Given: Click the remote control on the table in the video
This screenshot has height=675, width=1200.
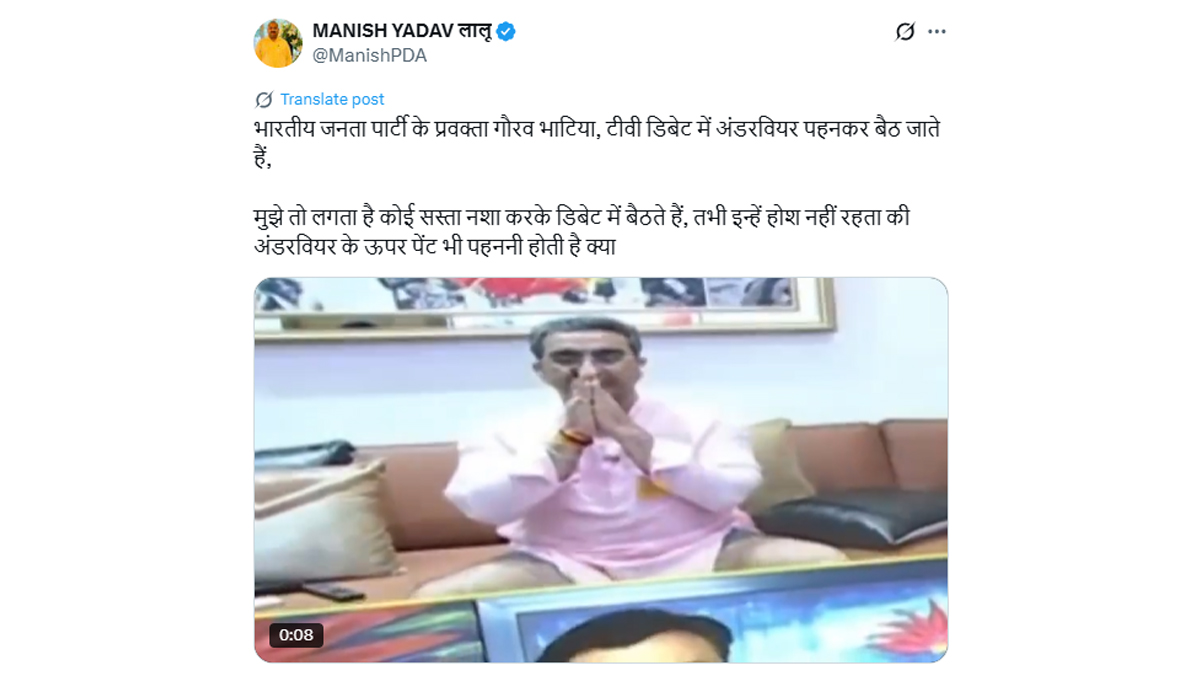Looking at the screenshot, I should [333, 591].
